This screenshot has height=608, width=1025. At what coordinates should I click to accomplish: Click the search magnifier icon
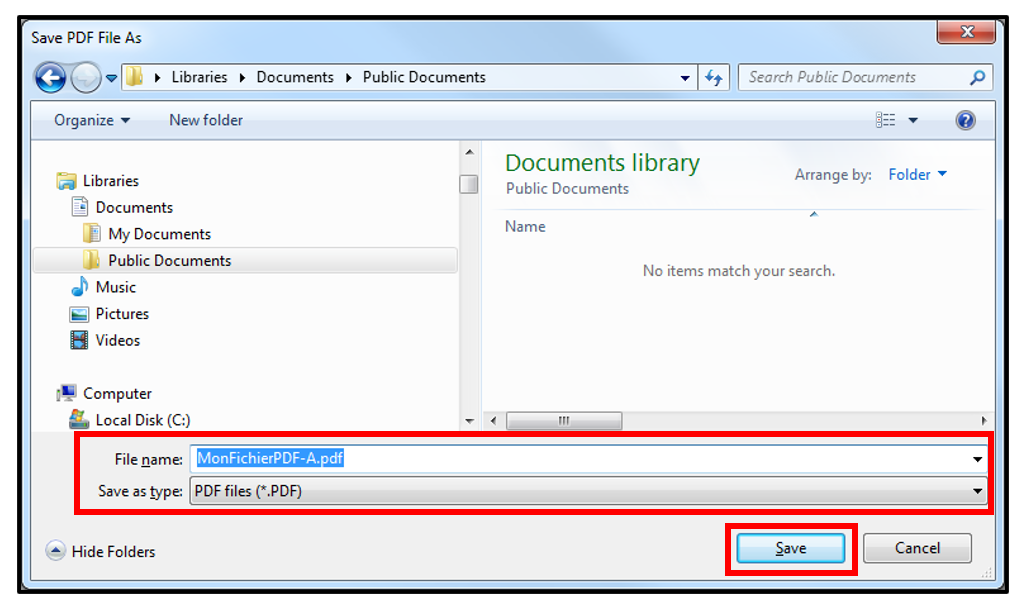click(977, 77)
